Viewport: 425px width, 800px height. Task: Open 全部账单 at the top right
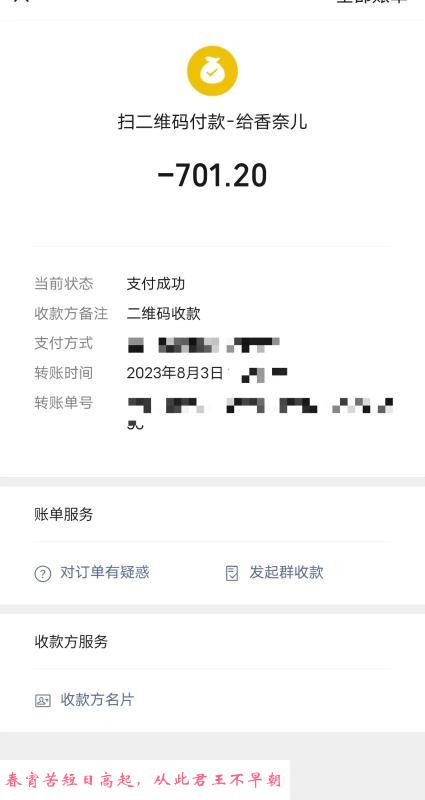372,3
